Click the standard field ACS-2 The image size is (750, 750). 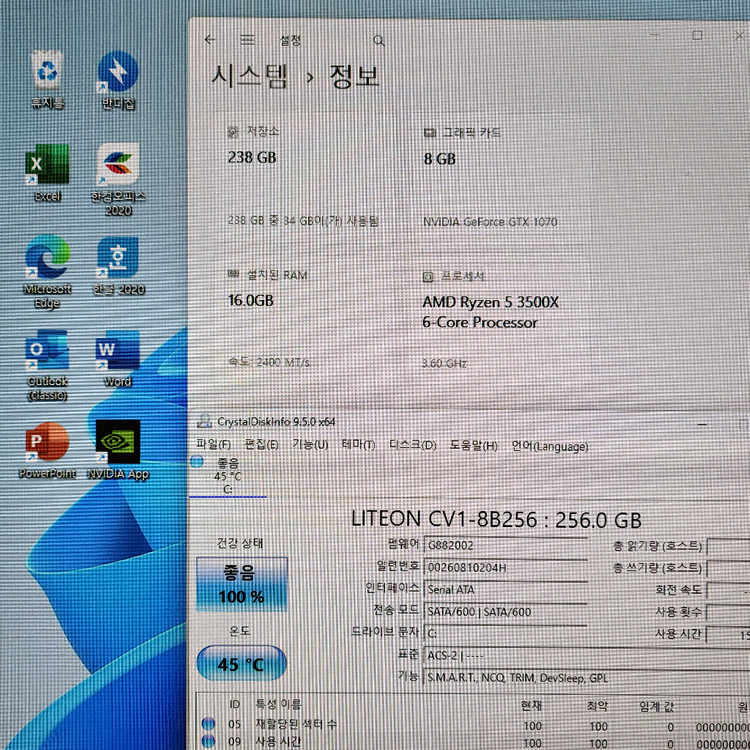(x=587, y=655)
